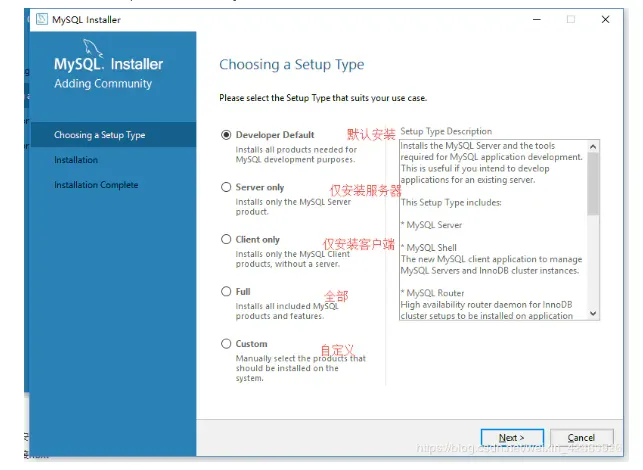Click "Installs all included MySQL products" text
This screenshot has width=643, height=470.
tap(287, 311)
